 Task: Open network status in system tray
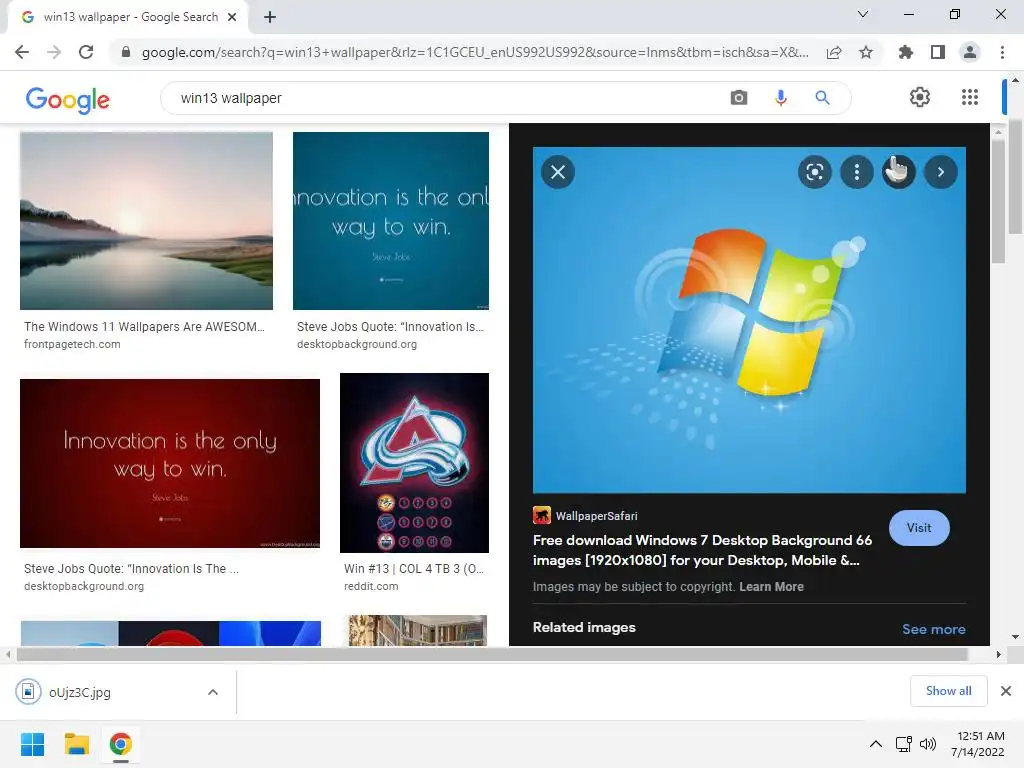[903, 744]
